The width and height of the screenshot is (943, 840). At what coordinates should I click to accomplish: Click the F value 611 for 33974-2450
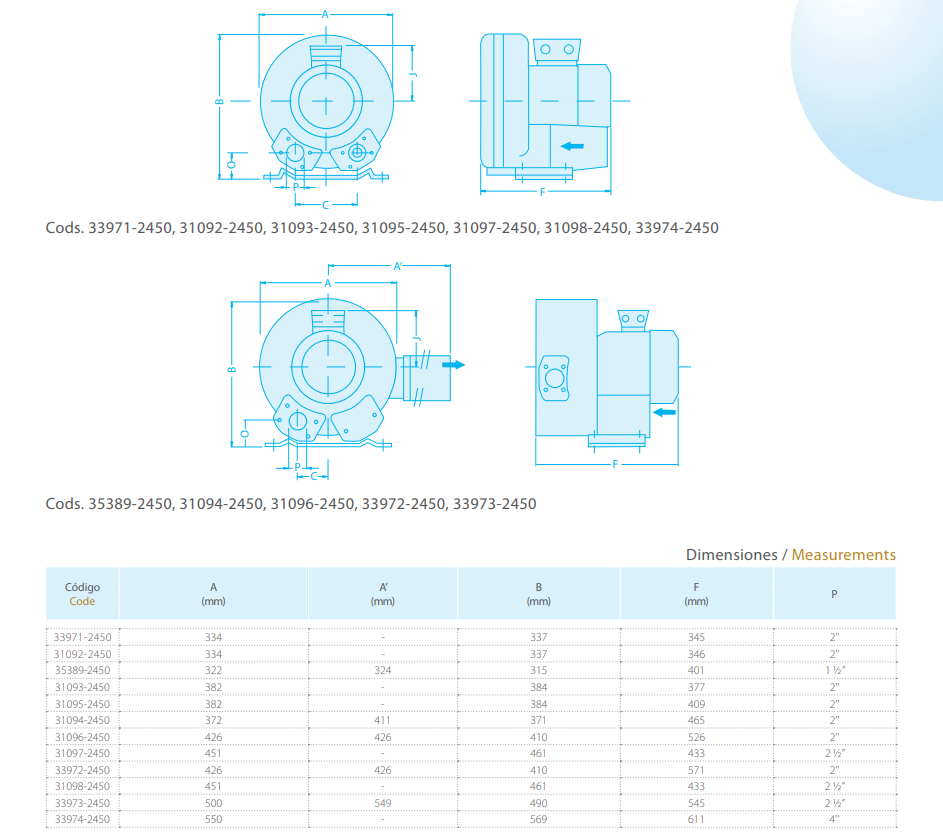pyautogui.click(x=696, y=819)
